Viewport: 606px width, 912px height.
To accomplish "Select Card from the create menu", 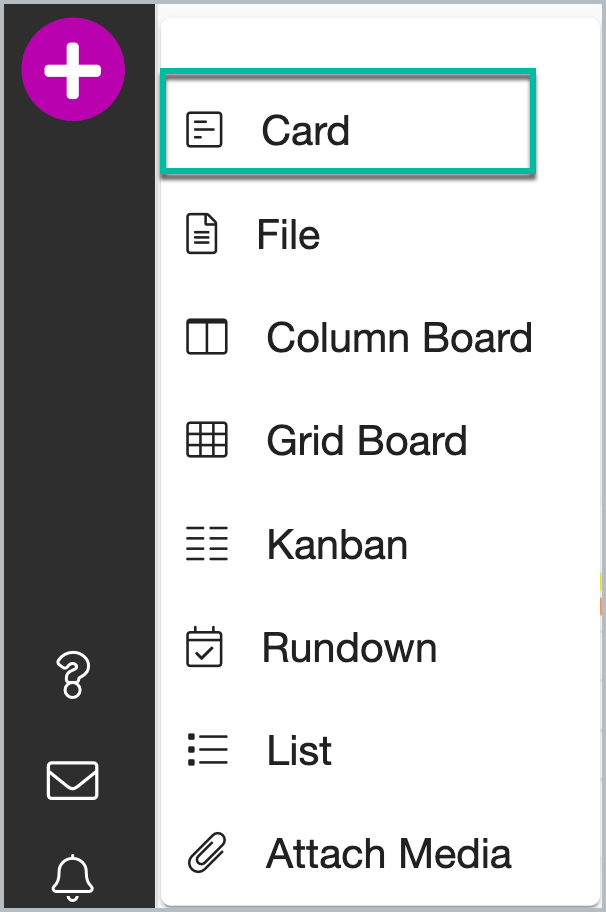I will [348, 121].
